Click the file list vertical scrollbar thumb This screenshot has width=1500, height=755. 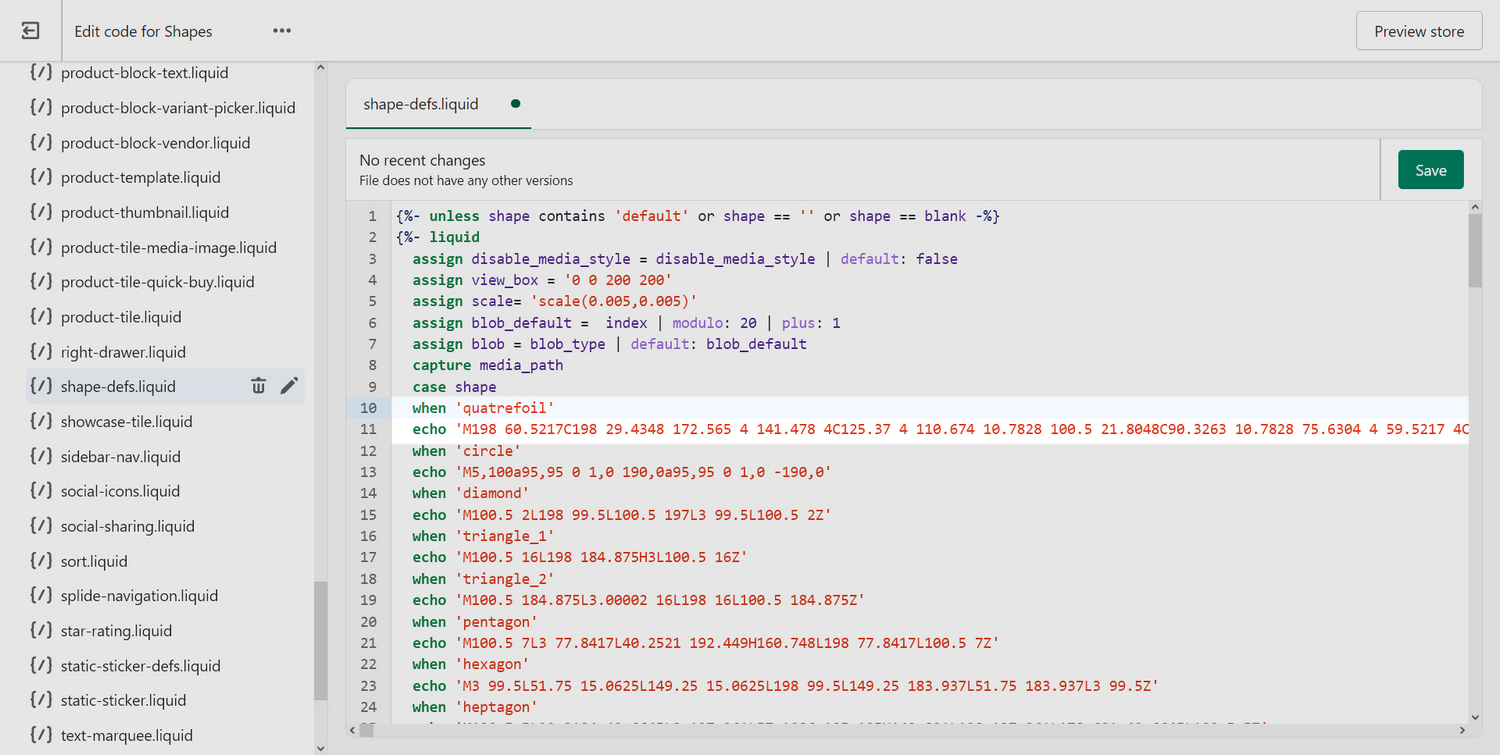click(x=320, y=641)
